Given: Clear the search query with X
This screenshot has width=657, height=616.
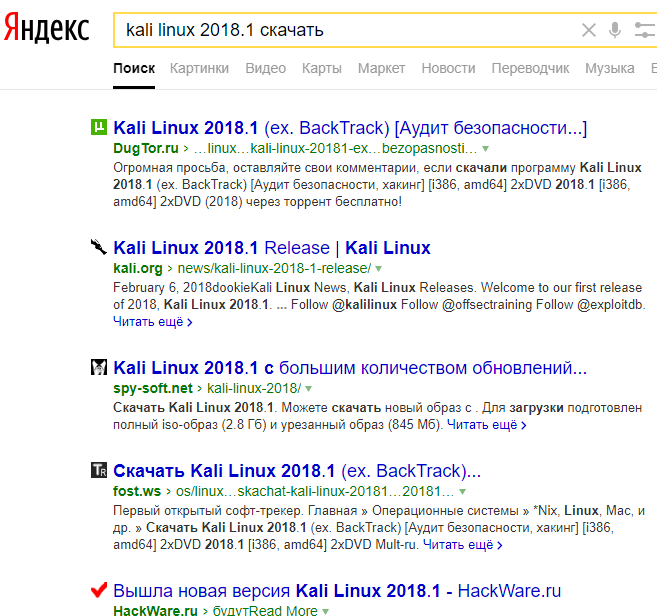Looking at the screenshot, I should tap(589, 30).
